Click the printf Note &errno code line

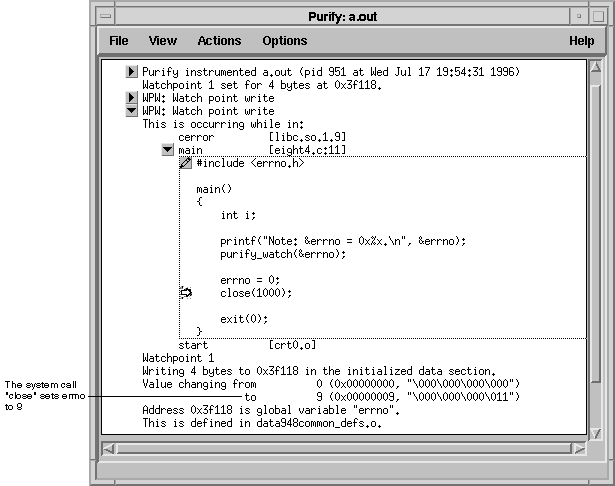point(343,241)
